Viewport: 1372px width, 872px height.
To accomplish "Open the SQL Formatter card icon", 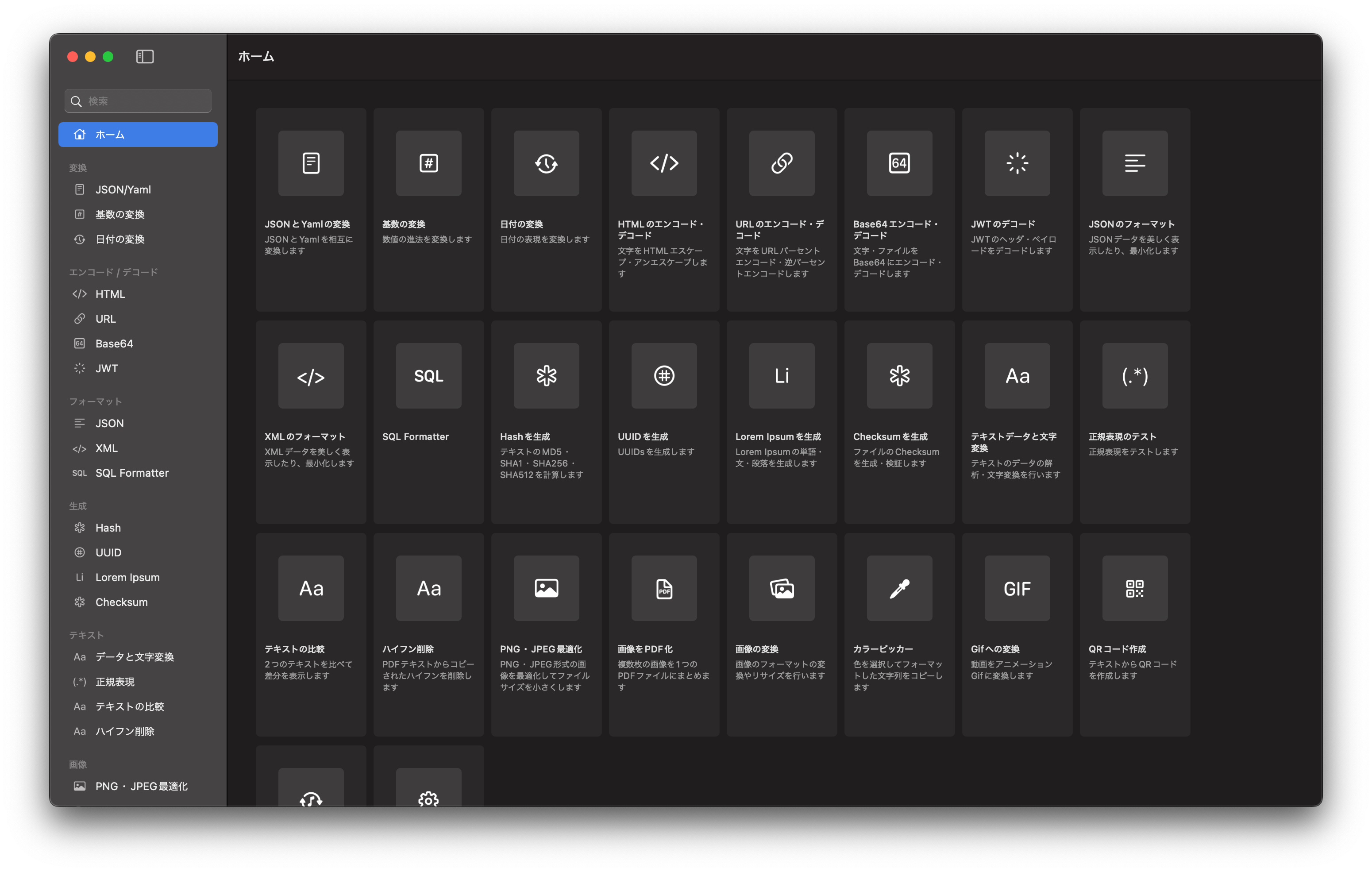I will [x=428, y=376].
